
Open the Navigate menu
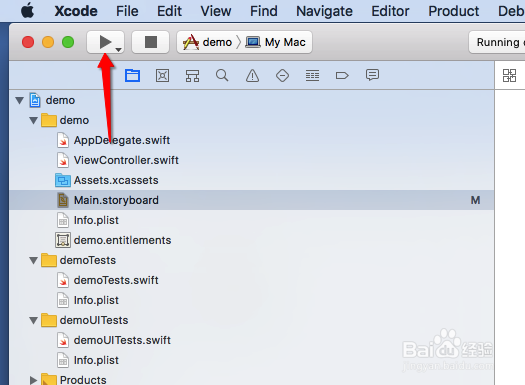(324, 11)
